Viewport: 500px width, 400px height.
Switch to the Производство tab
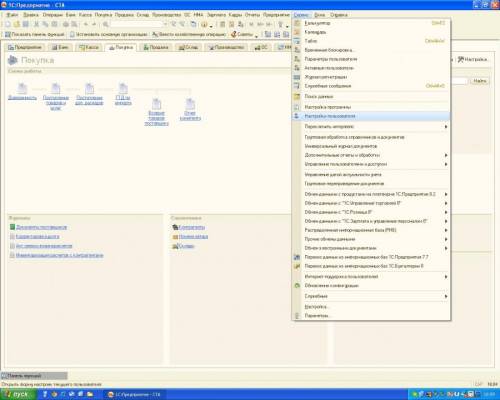click(x=226, y=47)
